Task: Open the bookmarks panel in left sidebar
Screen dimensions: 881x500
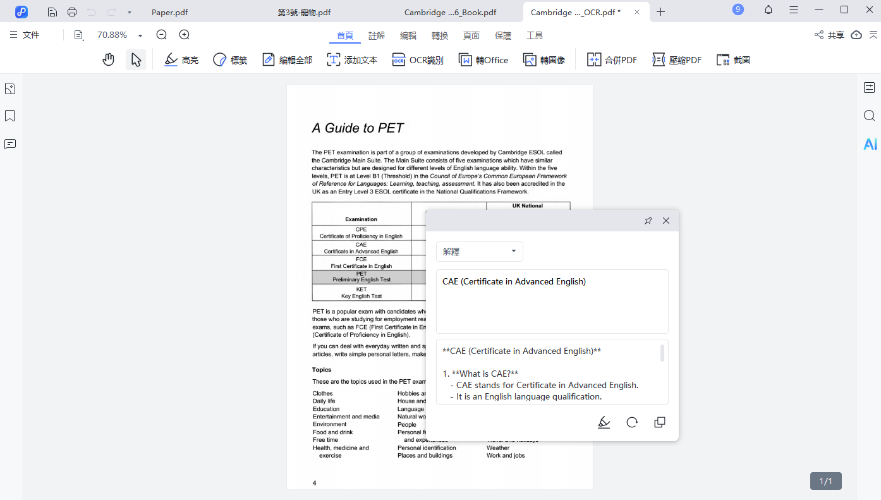Action: pyautogui.click(x=10, y=116)
